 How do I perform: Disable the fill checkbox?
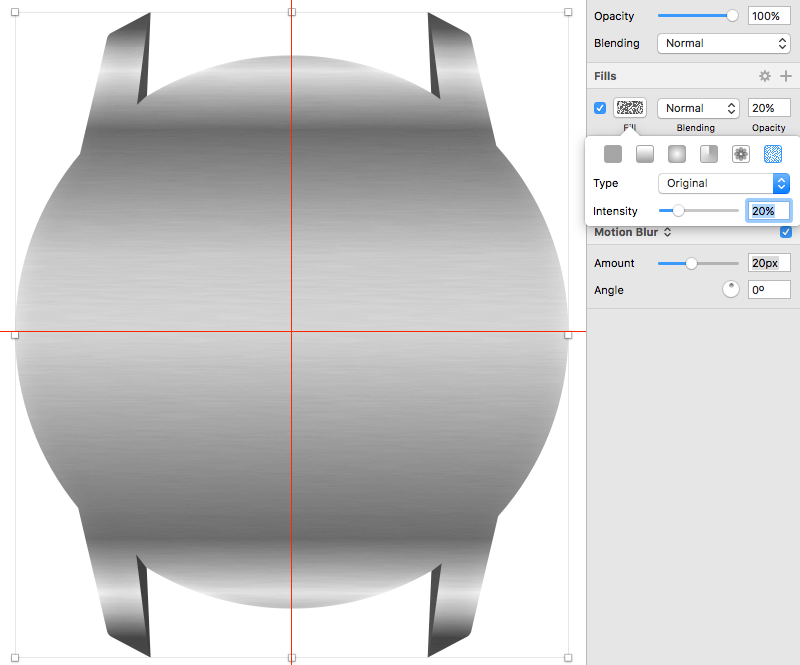tap(600, 108)
